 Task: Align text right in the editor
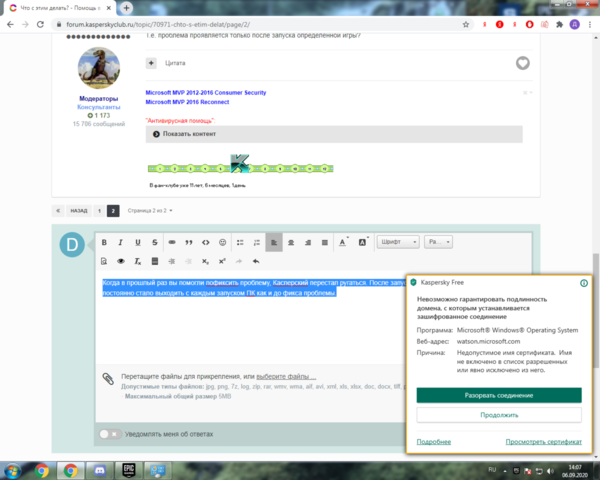[x=308, y=242]
